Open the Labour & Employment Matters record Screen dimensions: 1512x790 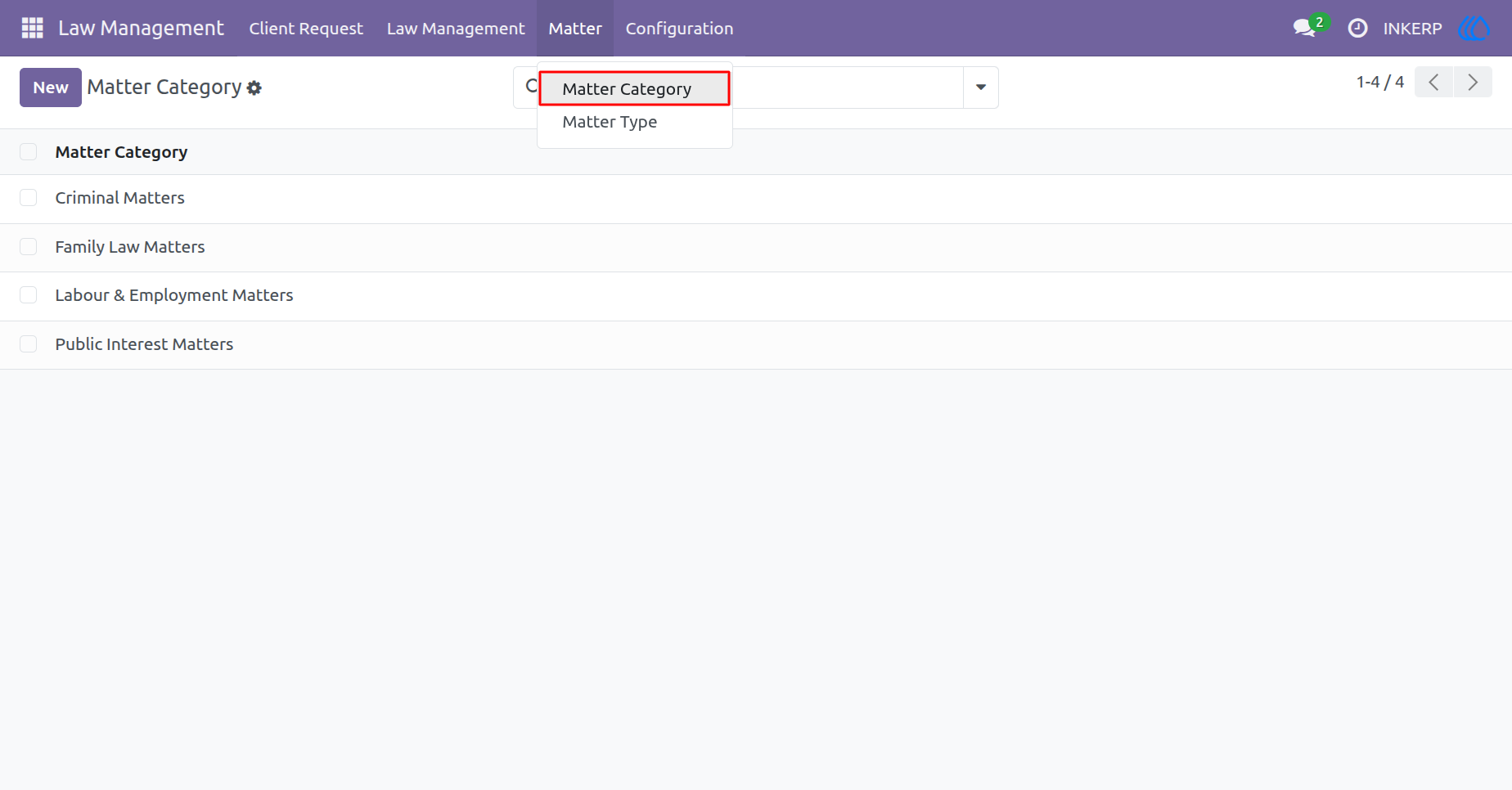pyautogui.click(x=174, y=295)
